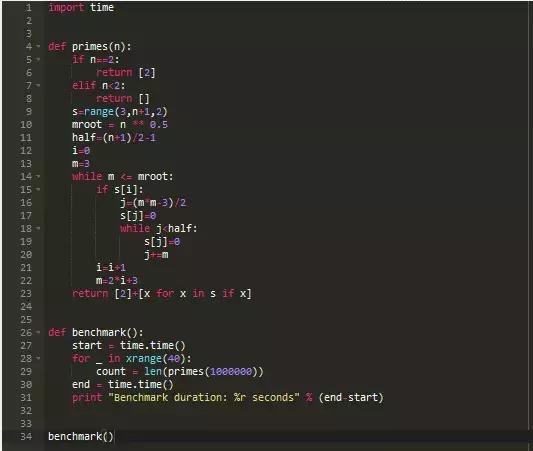533x451 pixels.
Task: Collapse the fold arrow at line 7
Action: tap(38, 85)
